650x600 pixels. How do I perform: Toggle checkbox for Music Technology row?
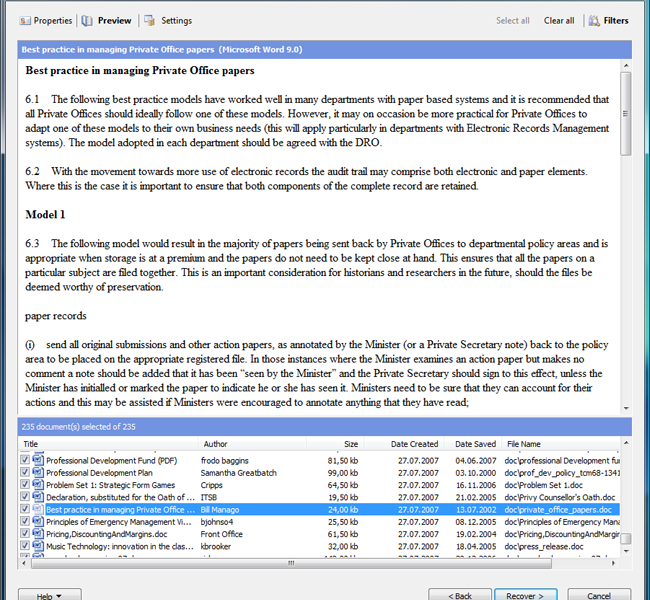(25, 546)
